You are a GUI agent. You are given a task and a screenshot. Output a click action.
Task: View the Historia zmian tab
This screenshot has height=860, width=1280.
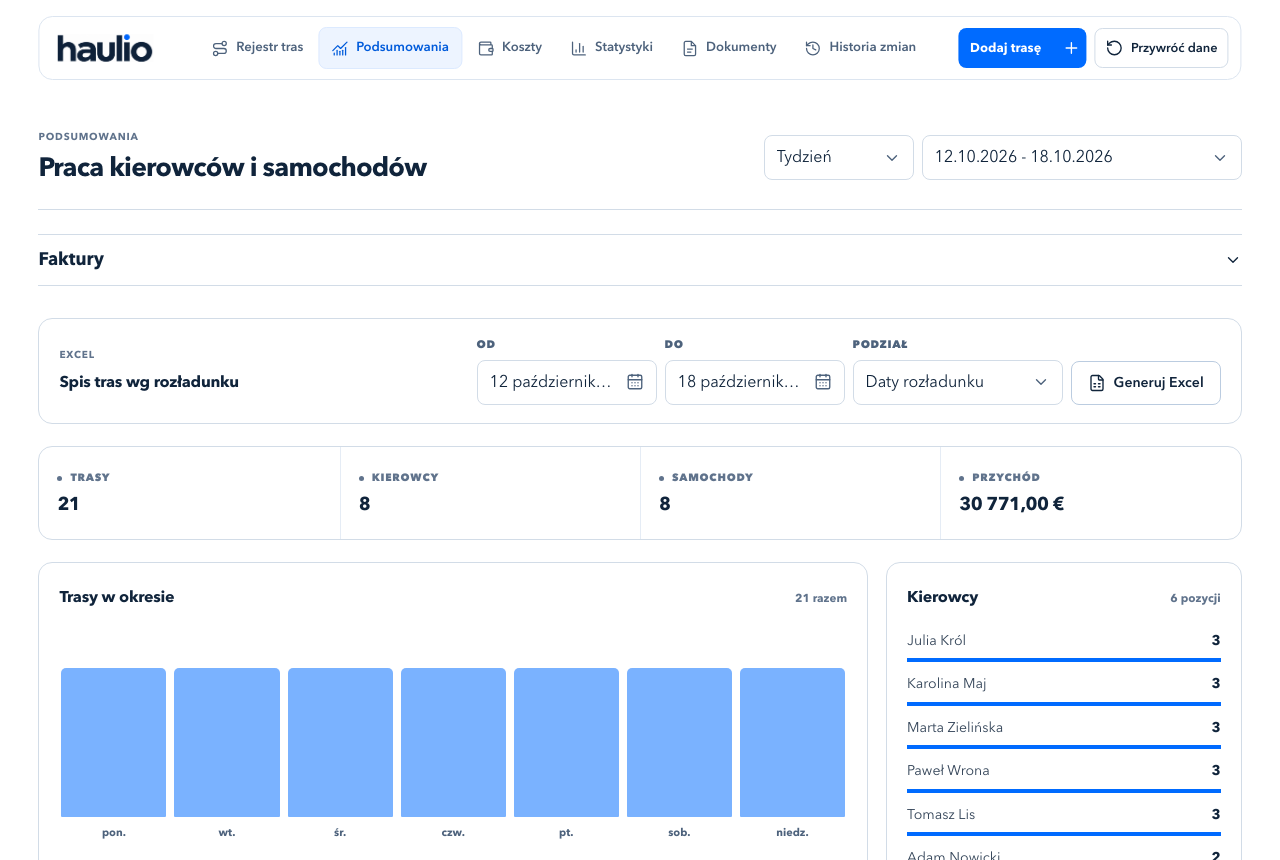861,48
